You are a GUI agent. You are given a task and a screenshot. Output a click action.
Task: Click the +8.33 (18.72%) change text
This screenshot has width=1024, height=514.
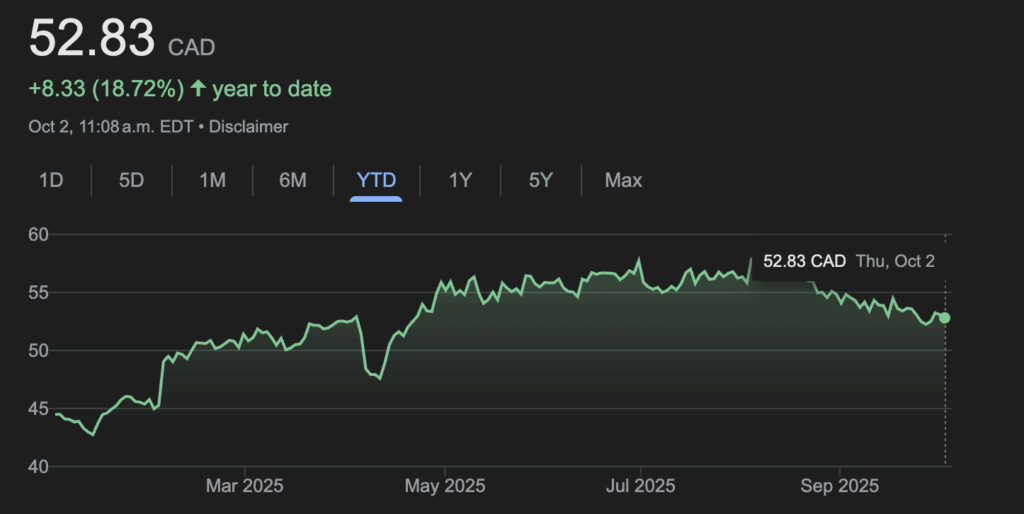click(x=106, y=89)
